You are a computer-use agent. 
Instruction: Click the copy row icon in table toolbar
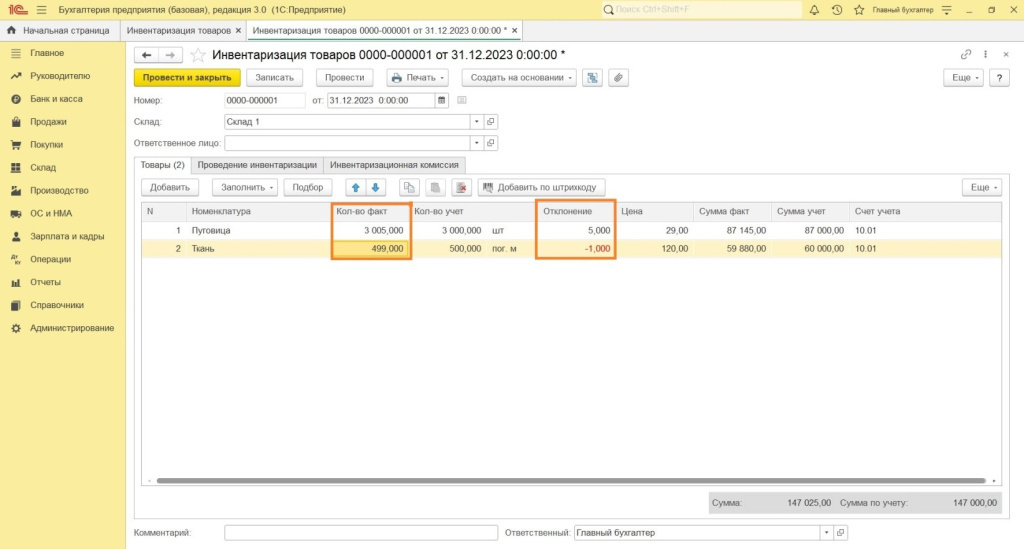pos(409,187)
